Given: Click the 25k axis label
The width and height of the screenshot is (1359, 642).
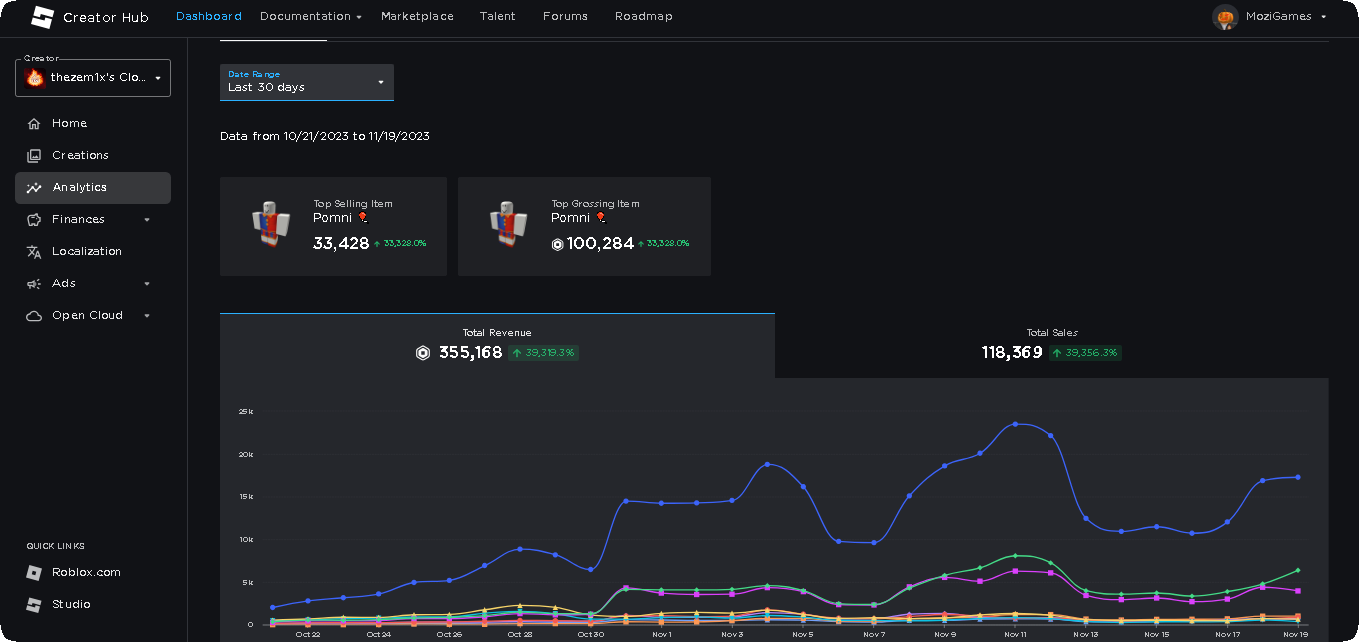Looking at the screenshot, I should pos(245,411).
